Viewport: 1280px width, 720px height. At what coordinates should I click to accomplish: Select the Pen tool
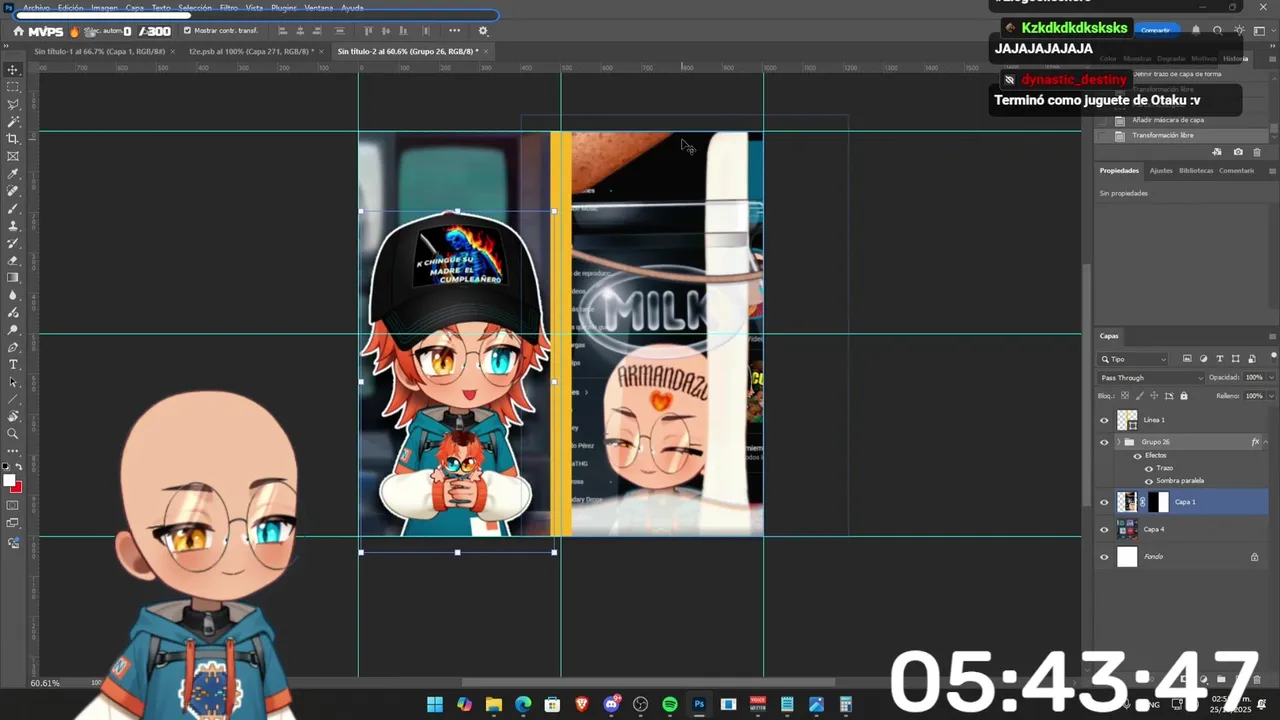(13, 347)
